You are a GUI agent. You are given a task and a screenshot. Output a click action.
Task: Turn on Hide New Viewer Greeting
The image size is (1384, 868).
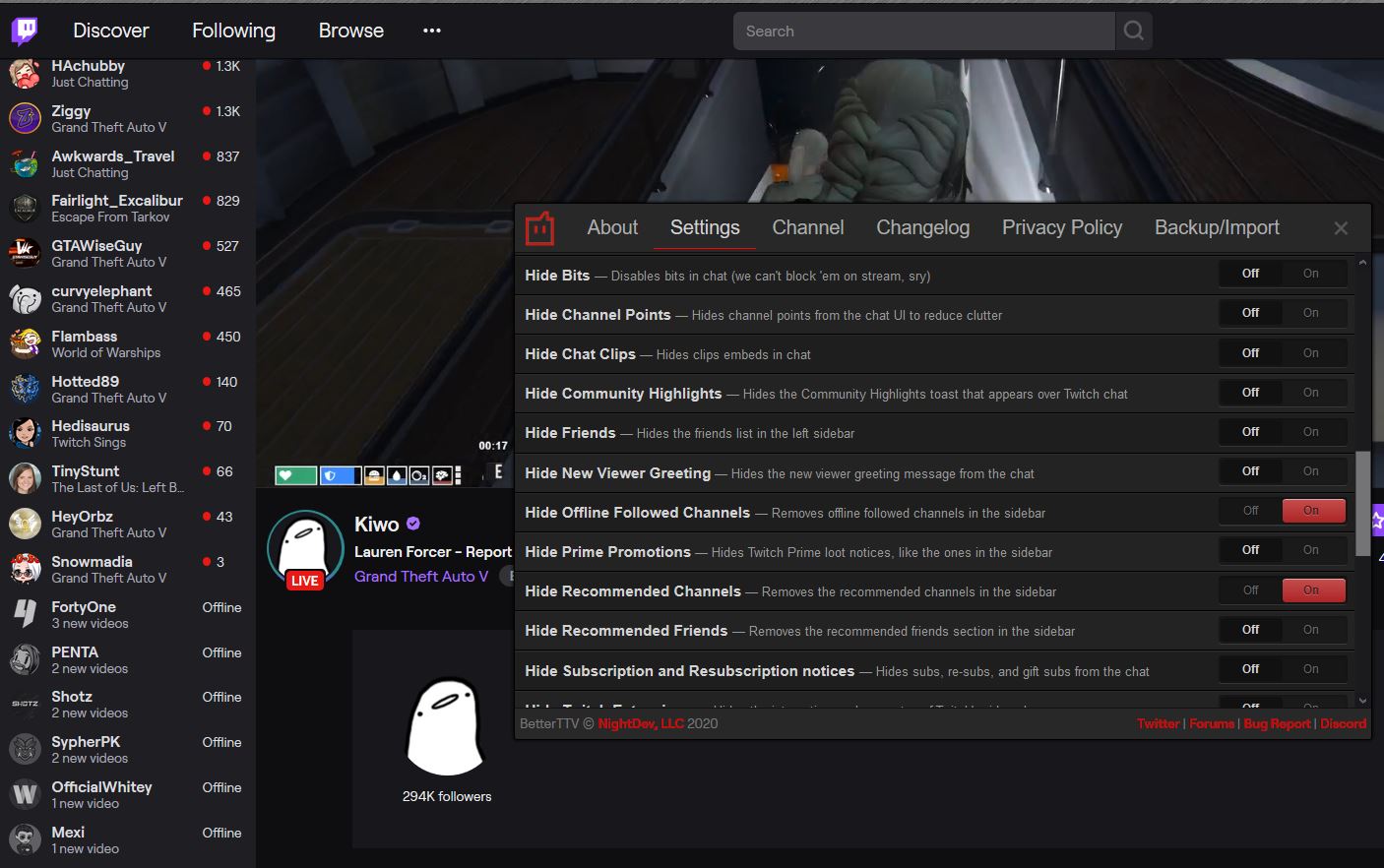pos(1310,471)
